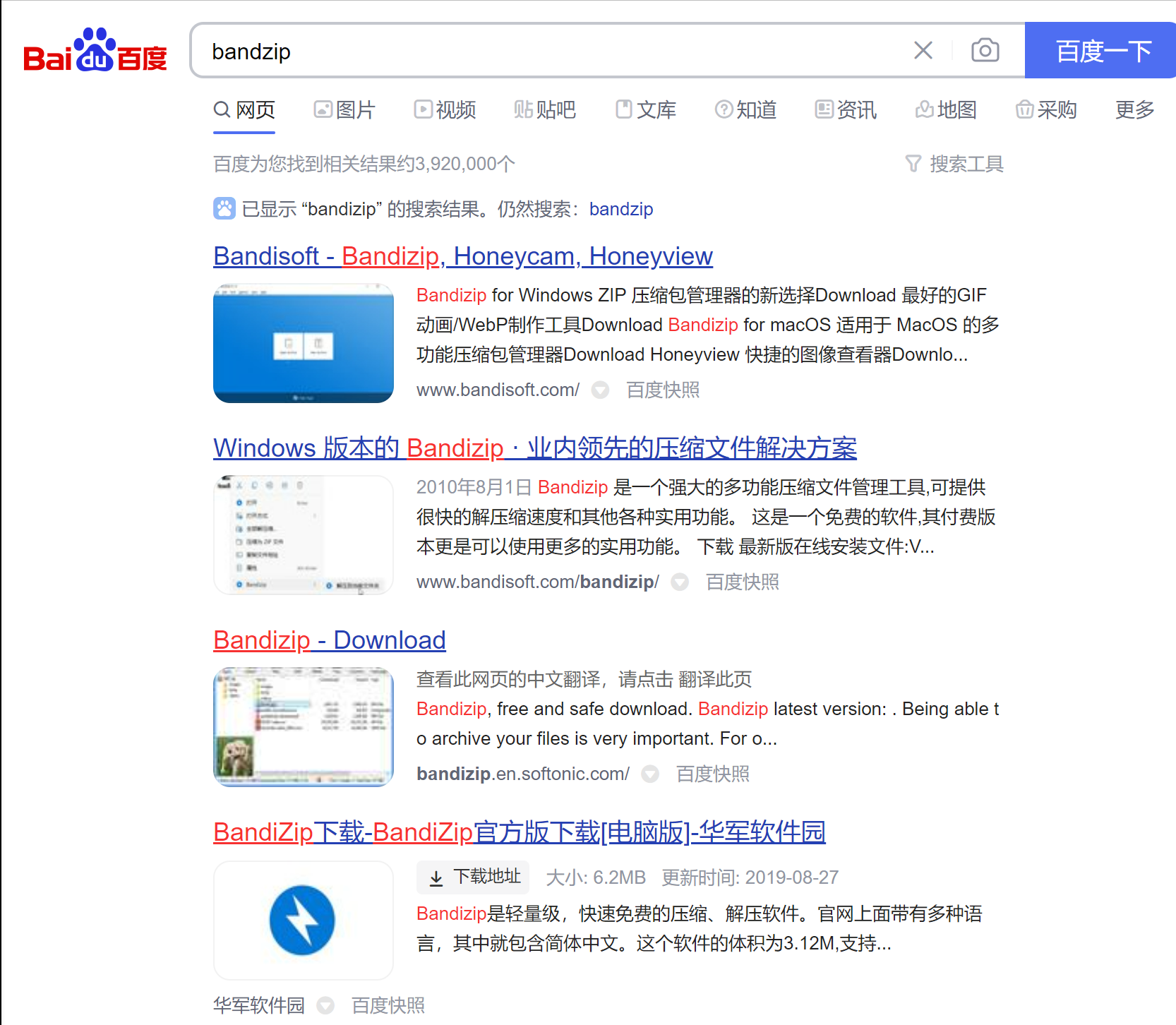Click the camera icon for image search
This screenshot has width=1176, height=1025.
tap(984, 50)
